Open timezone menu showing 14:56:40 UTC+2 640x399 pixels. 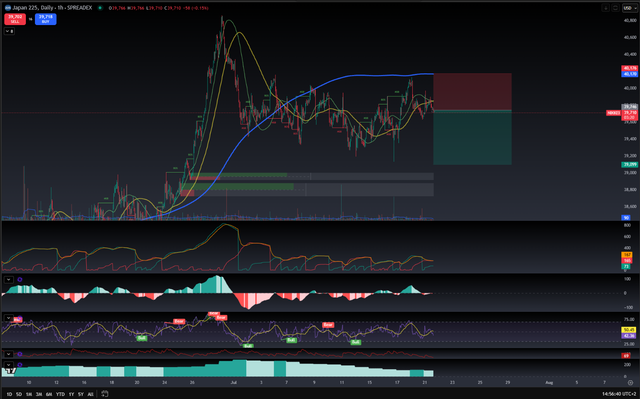619,394
